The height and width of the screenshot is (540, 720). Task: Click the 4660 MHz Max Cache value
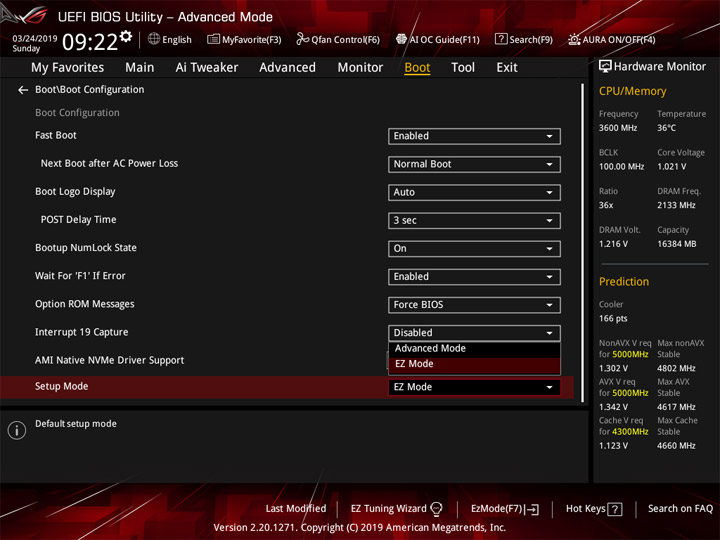click(676, 446)
